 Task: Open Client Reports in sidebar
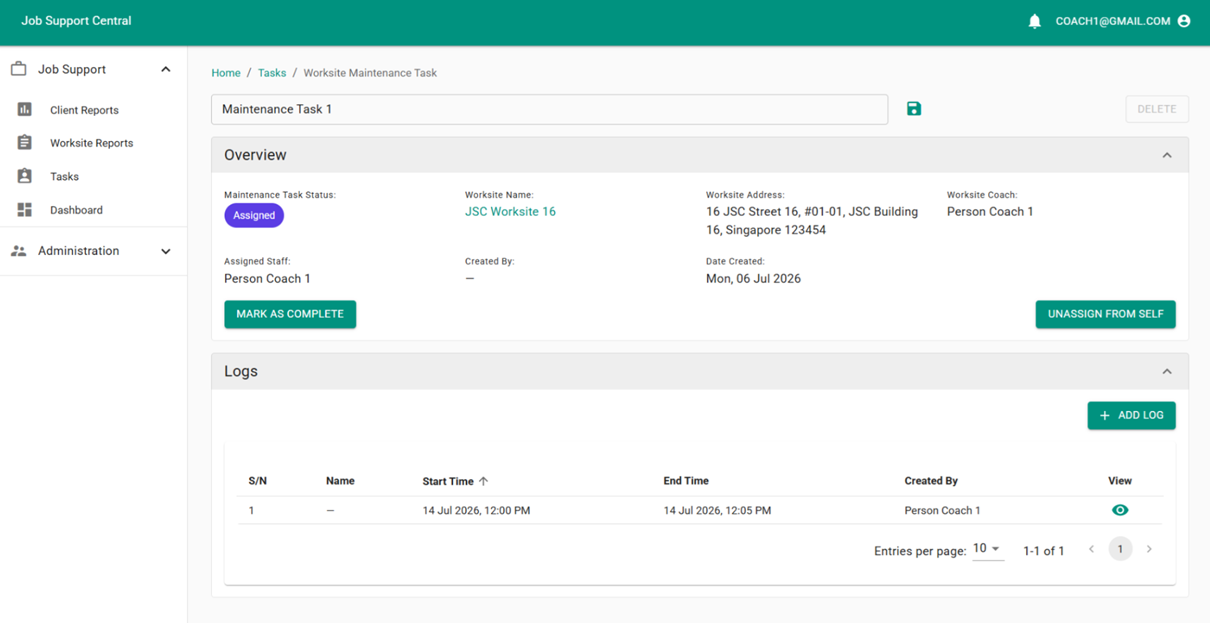coord(84,110)
